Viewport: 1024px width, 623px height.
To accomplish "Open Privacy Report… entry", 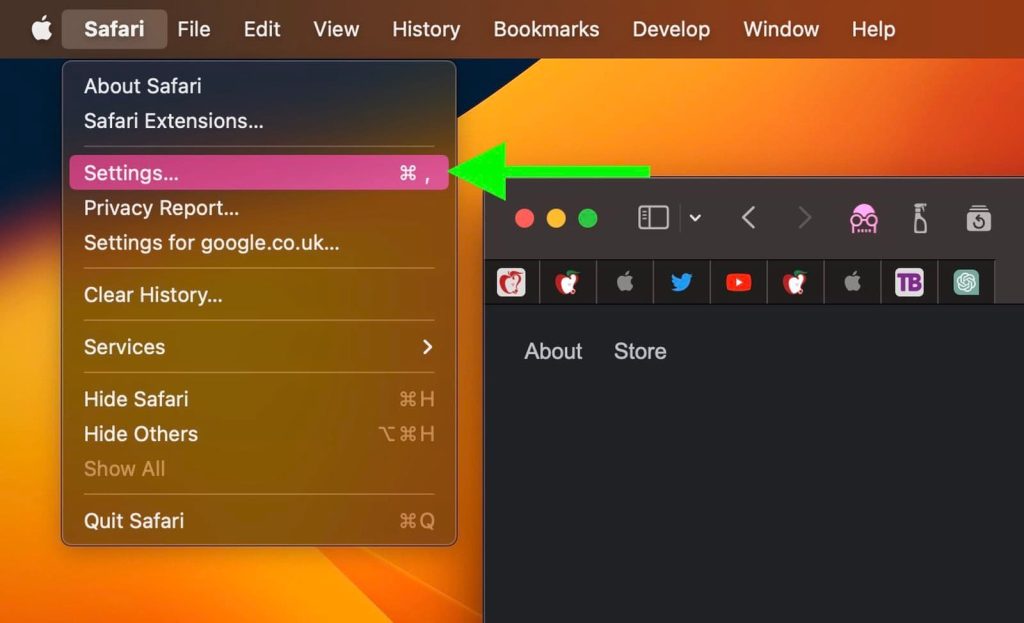I will 259,208.
